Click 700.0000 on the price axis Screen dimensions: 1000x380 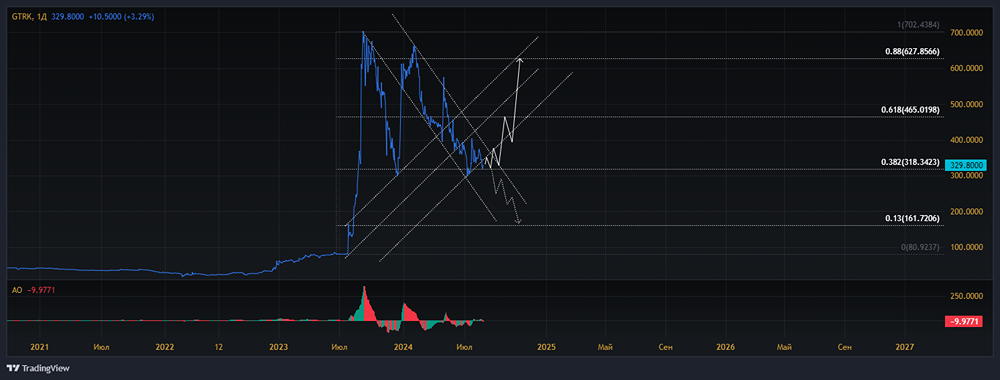(966, 33)
